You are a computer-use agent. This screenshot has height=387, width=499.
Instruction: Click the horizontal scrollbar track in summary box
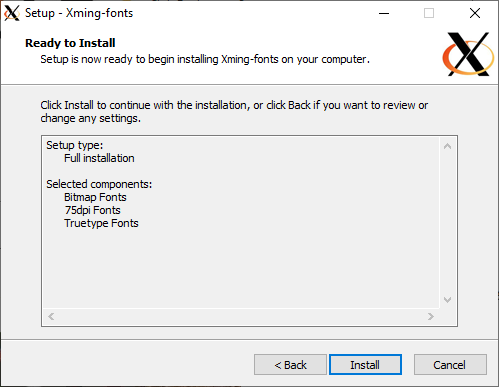[241, 316]
